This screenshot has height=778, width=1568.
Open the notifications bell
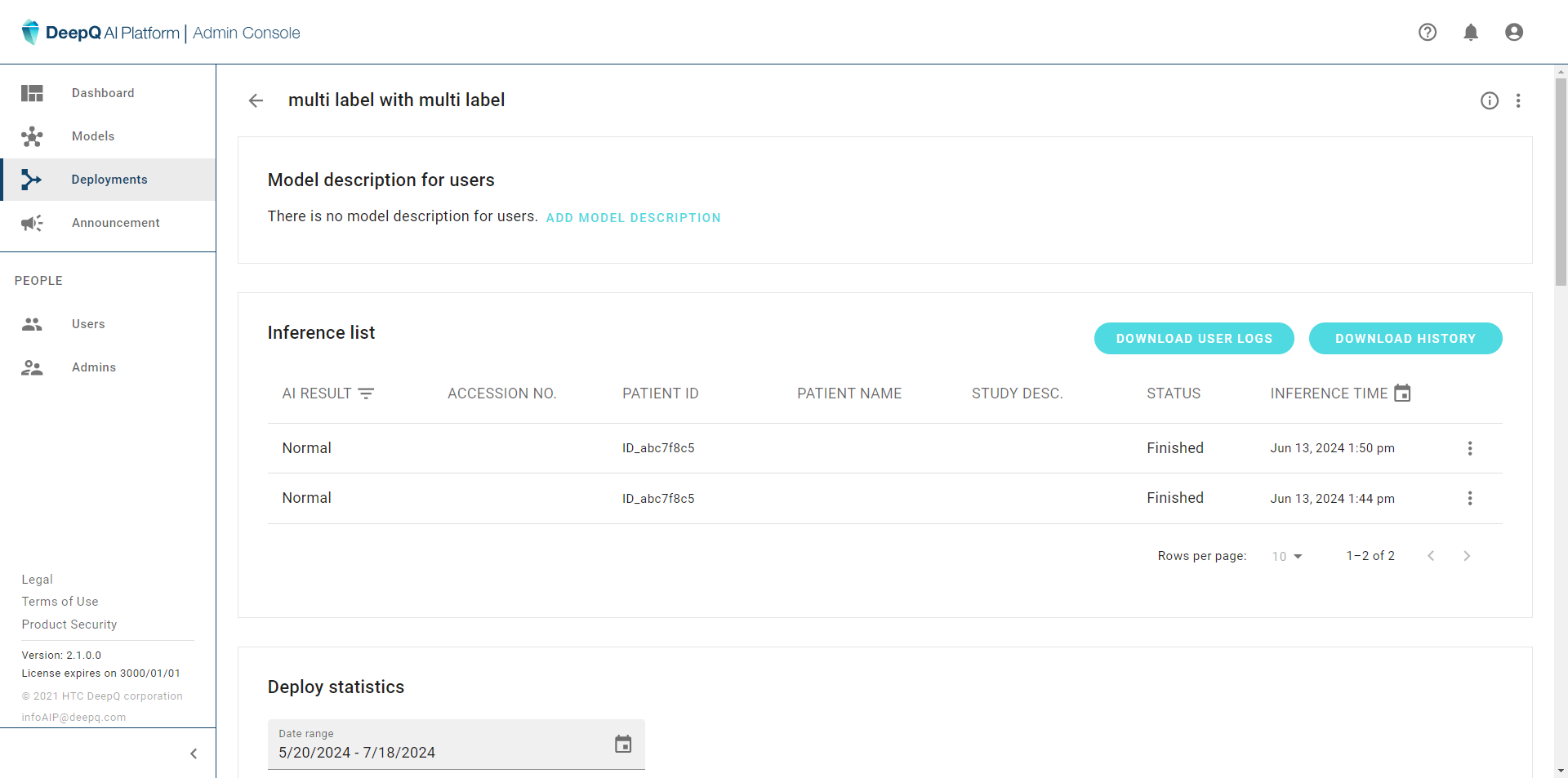point(1470,32)
